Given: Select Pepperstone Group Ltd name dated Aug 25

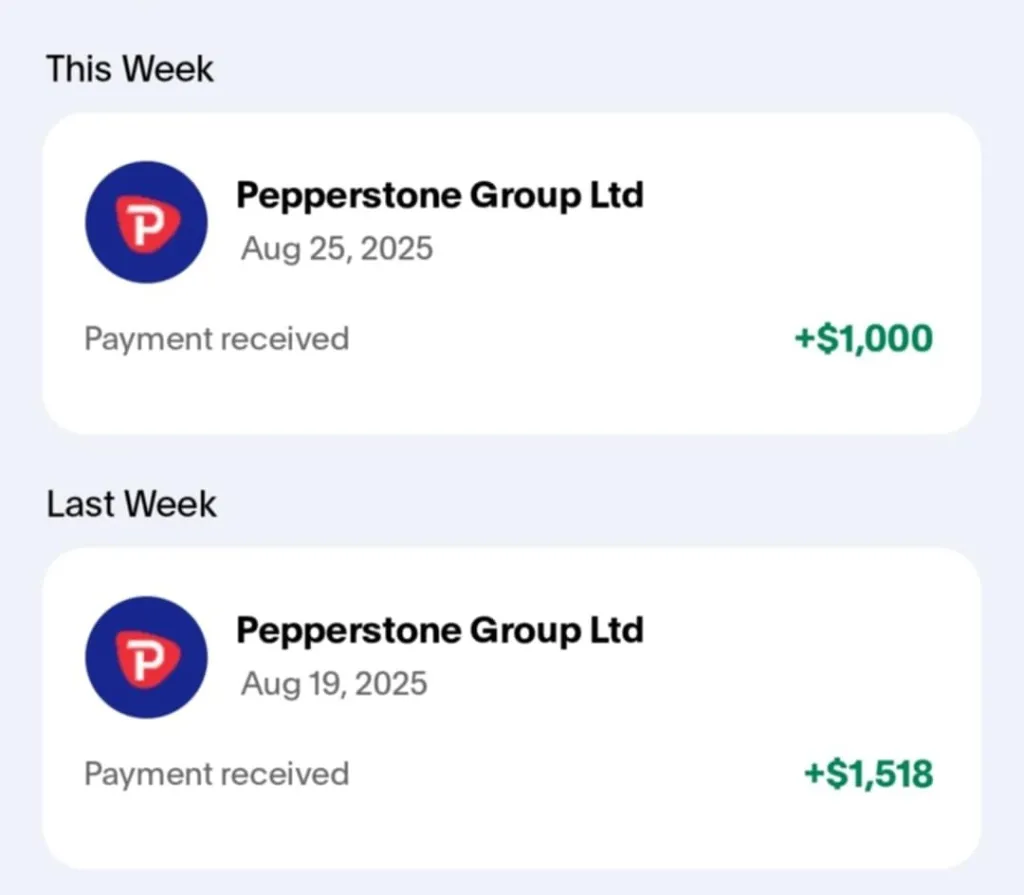Looking at the screenshot, I should coord(439,195).
